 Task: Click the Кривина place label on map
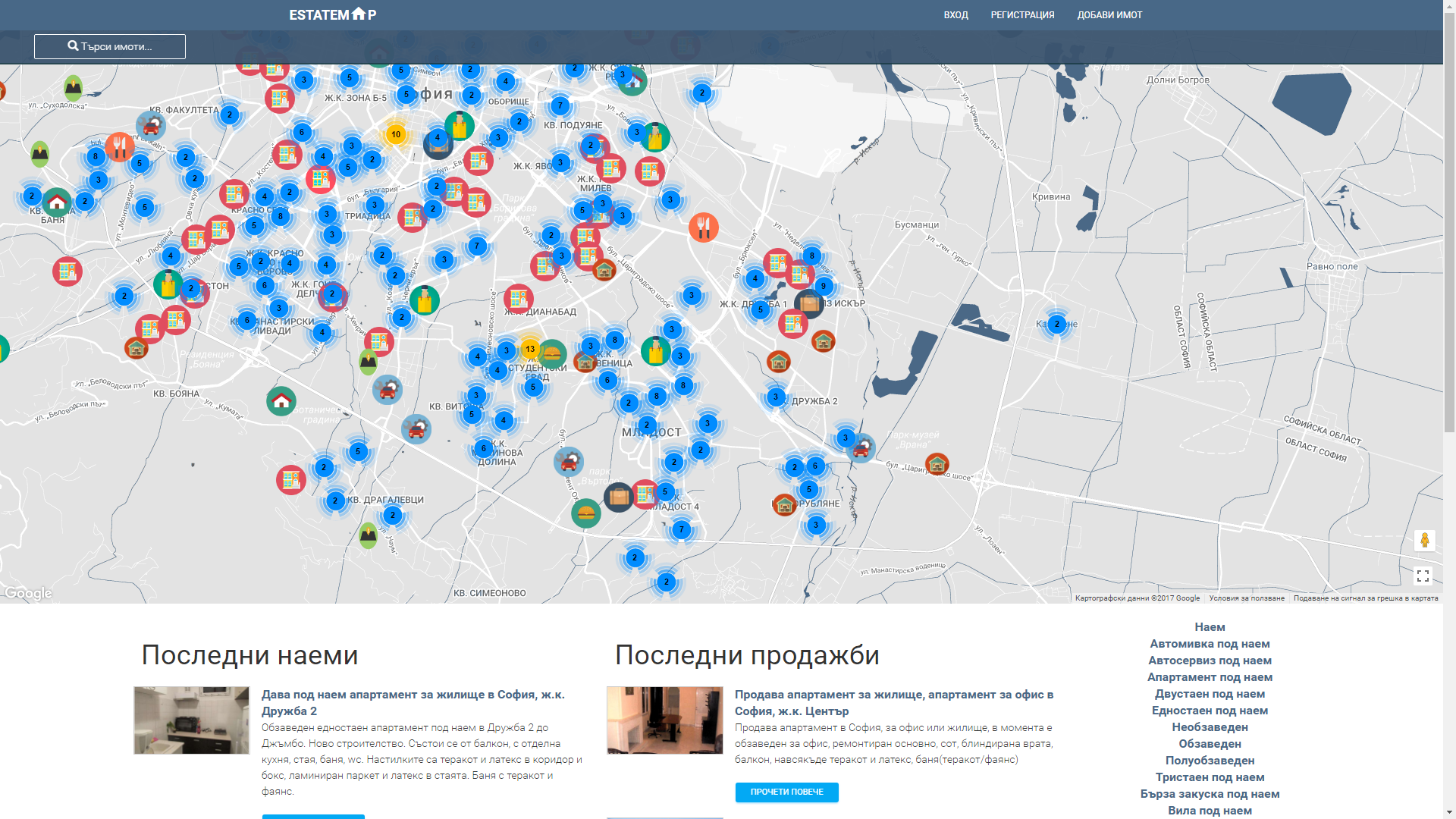1051,197
